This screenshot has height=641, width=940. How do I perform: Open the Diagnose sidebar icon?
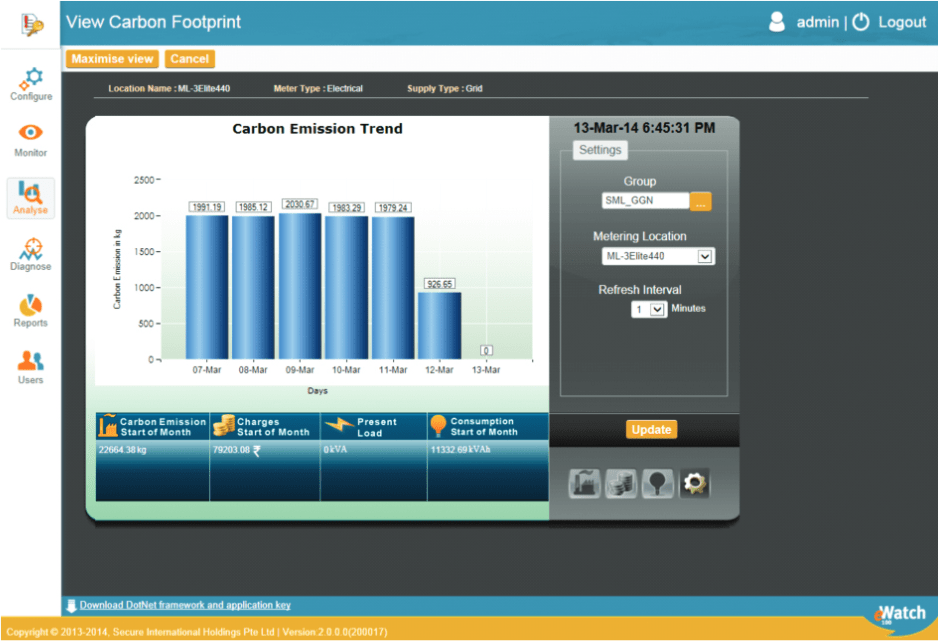(x=31, y=252)
